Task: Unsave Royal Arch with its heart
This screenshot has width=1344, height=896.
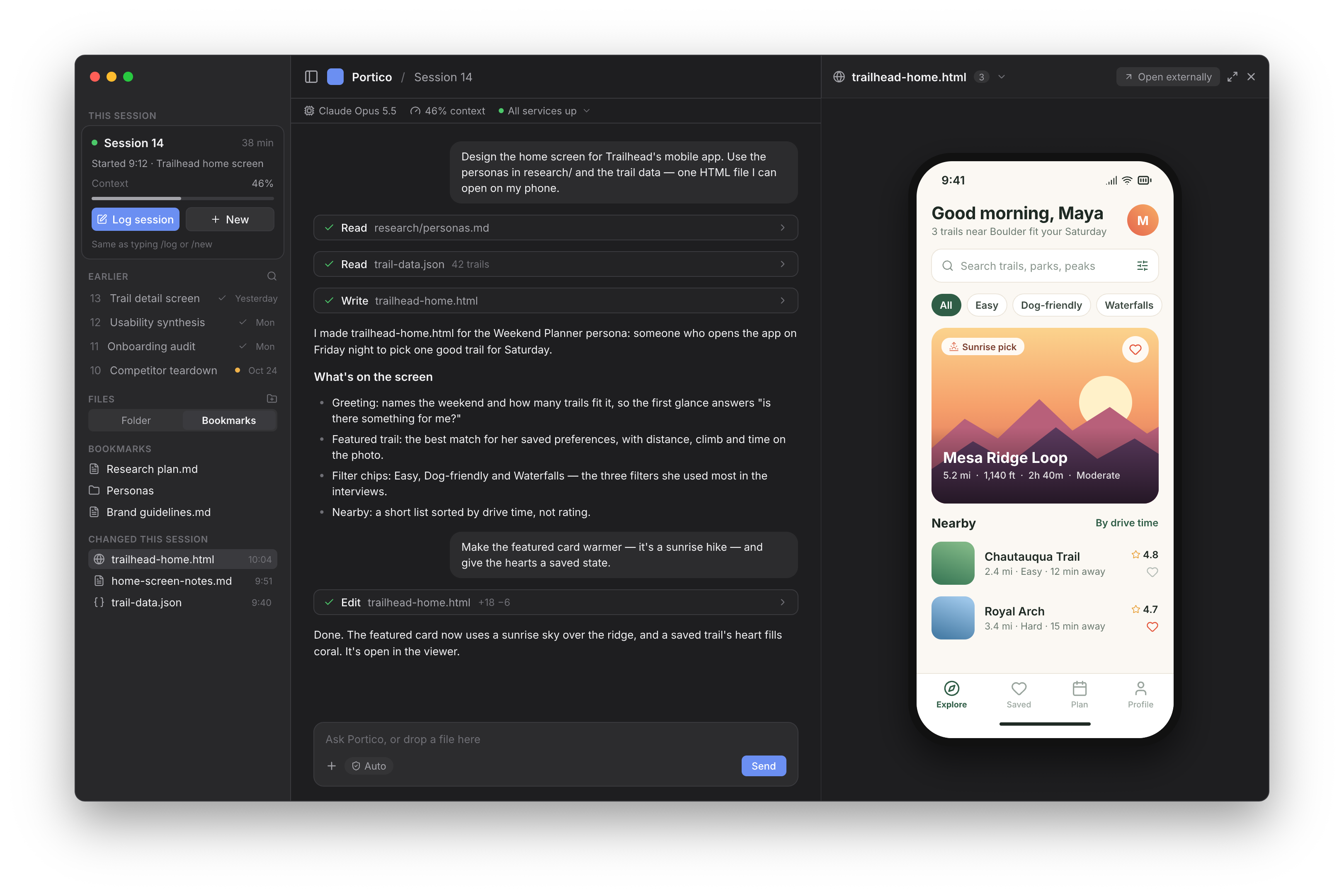Action: [1152, 627]
